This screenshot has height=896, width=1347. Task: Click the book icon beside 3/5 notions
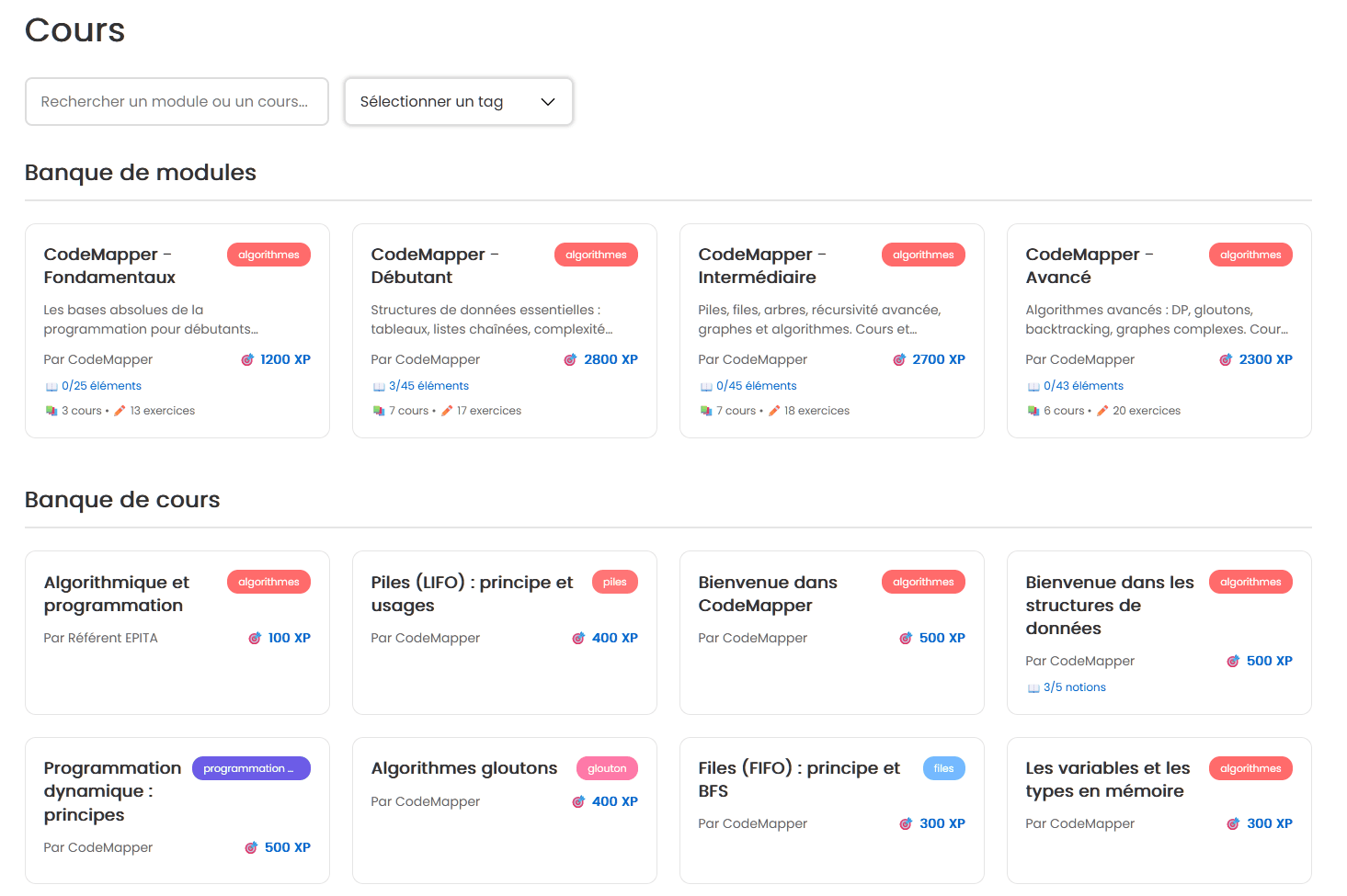[x=1033, y=688]
